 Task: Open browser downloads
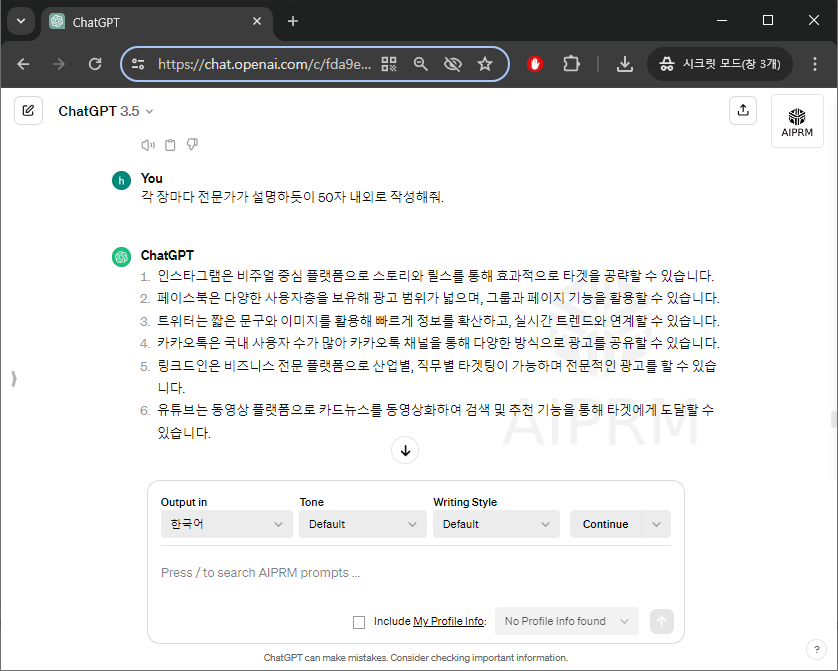click(x=625, y=64)
